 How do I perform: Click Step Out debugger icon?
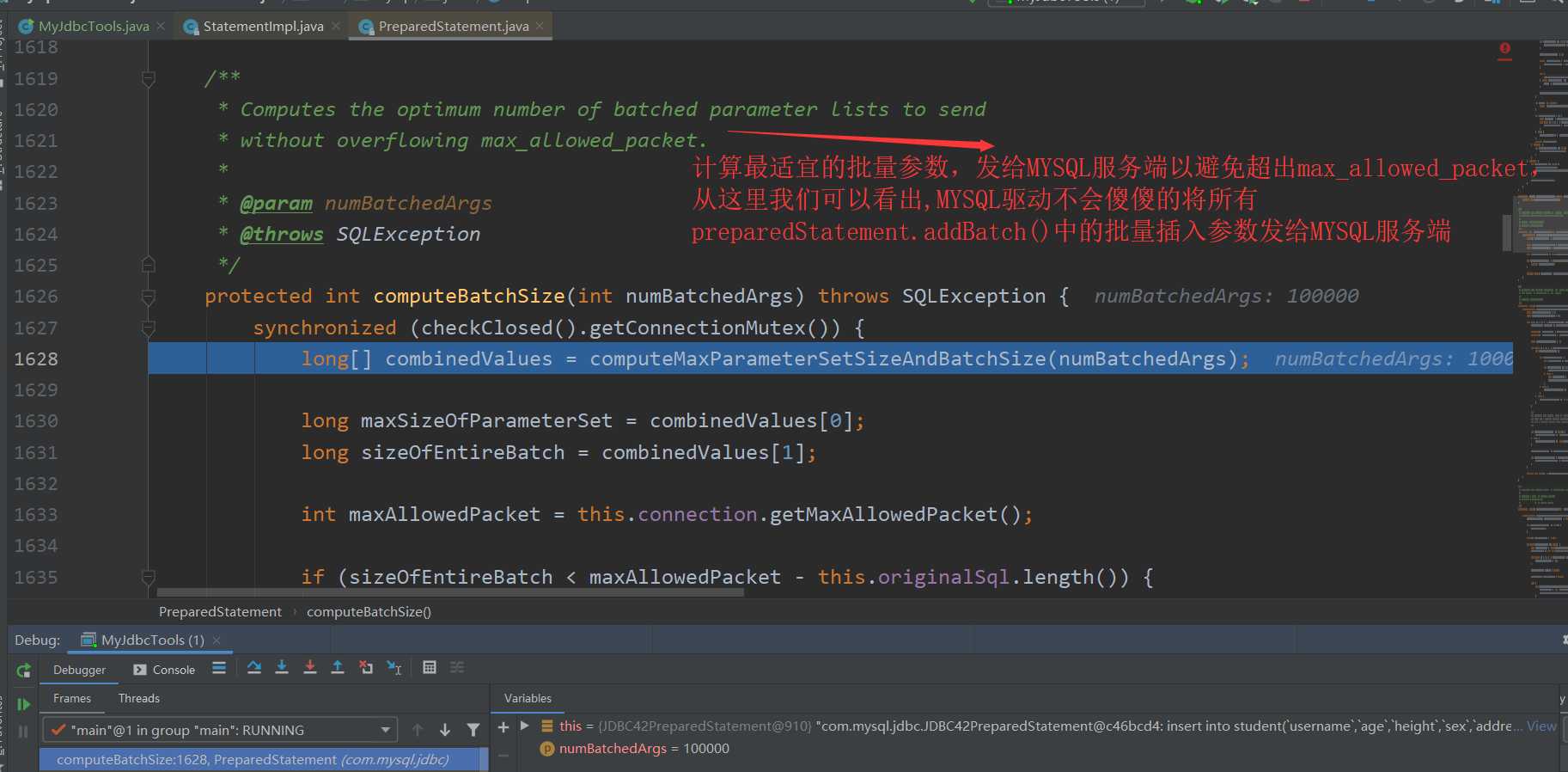pos(338,668)
